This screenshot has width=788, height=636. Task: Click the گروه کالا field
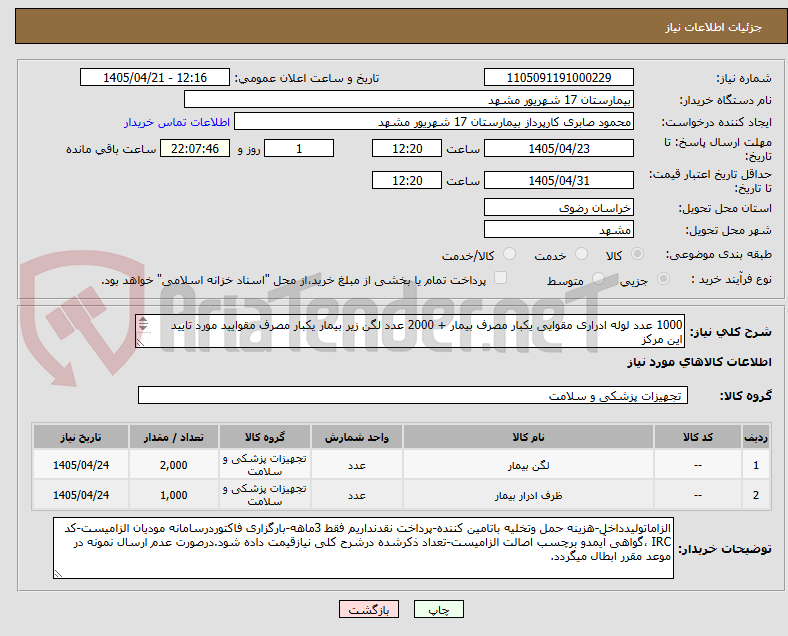(x=413, y=395)
